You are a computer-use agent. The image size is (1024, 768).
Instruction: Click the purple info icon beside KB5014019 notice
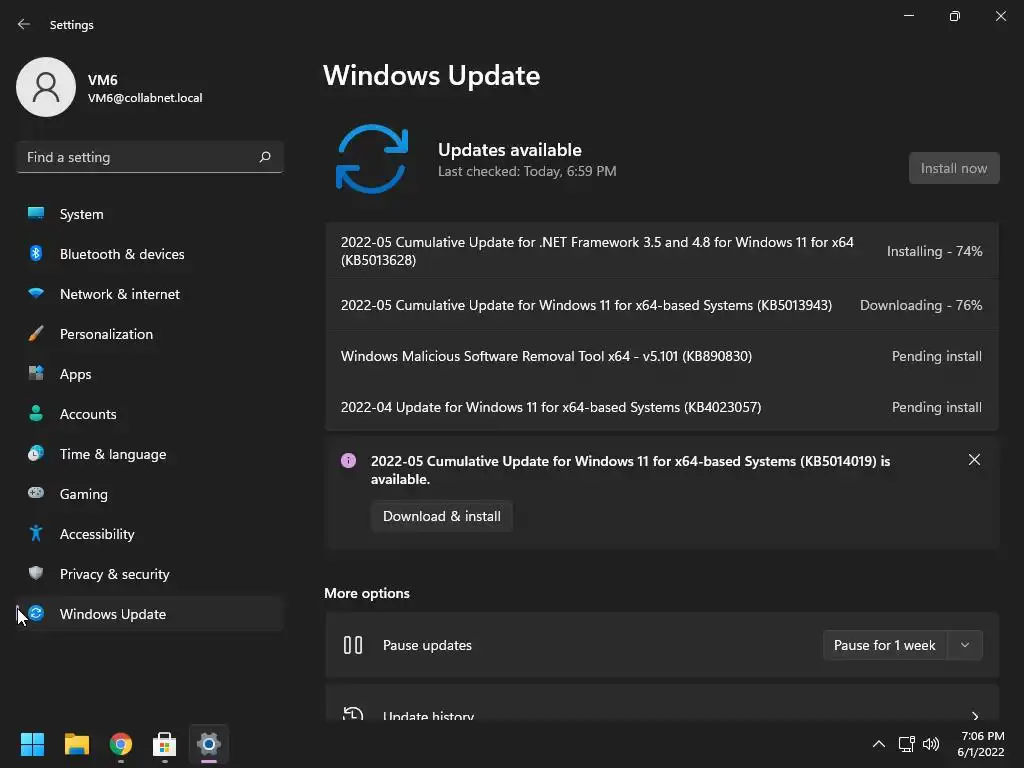click(349, 460)
